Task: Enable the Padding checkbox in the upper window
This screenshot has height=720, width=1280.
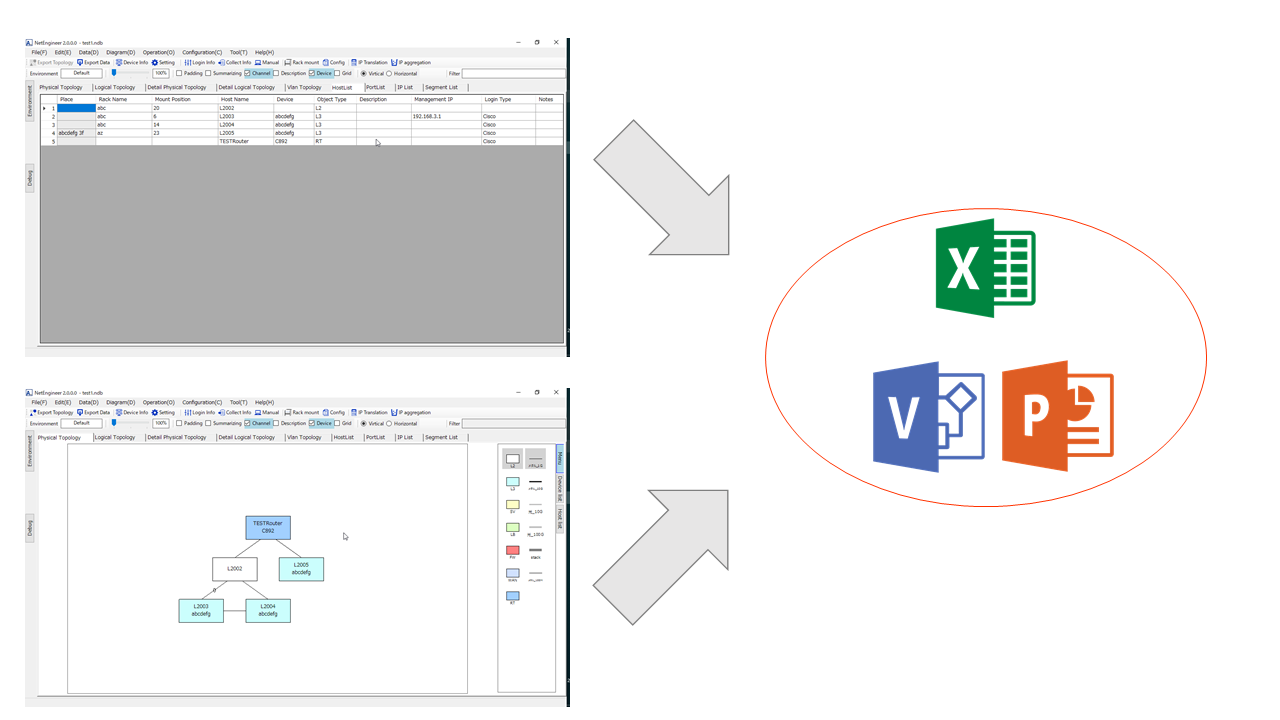Action: 180,73
